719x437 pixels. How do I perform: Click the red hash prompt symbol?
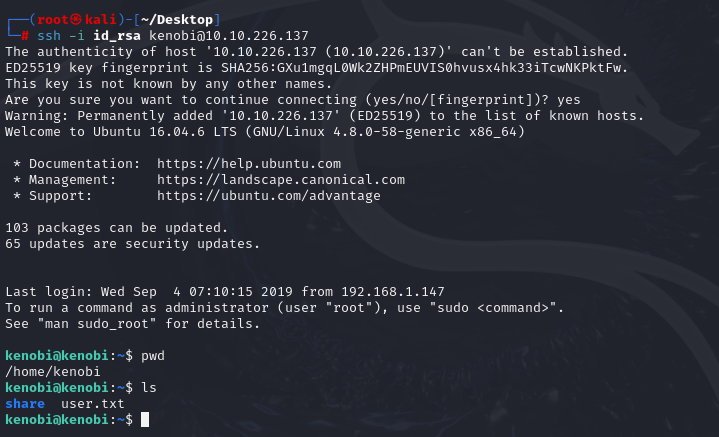(25, 36)
